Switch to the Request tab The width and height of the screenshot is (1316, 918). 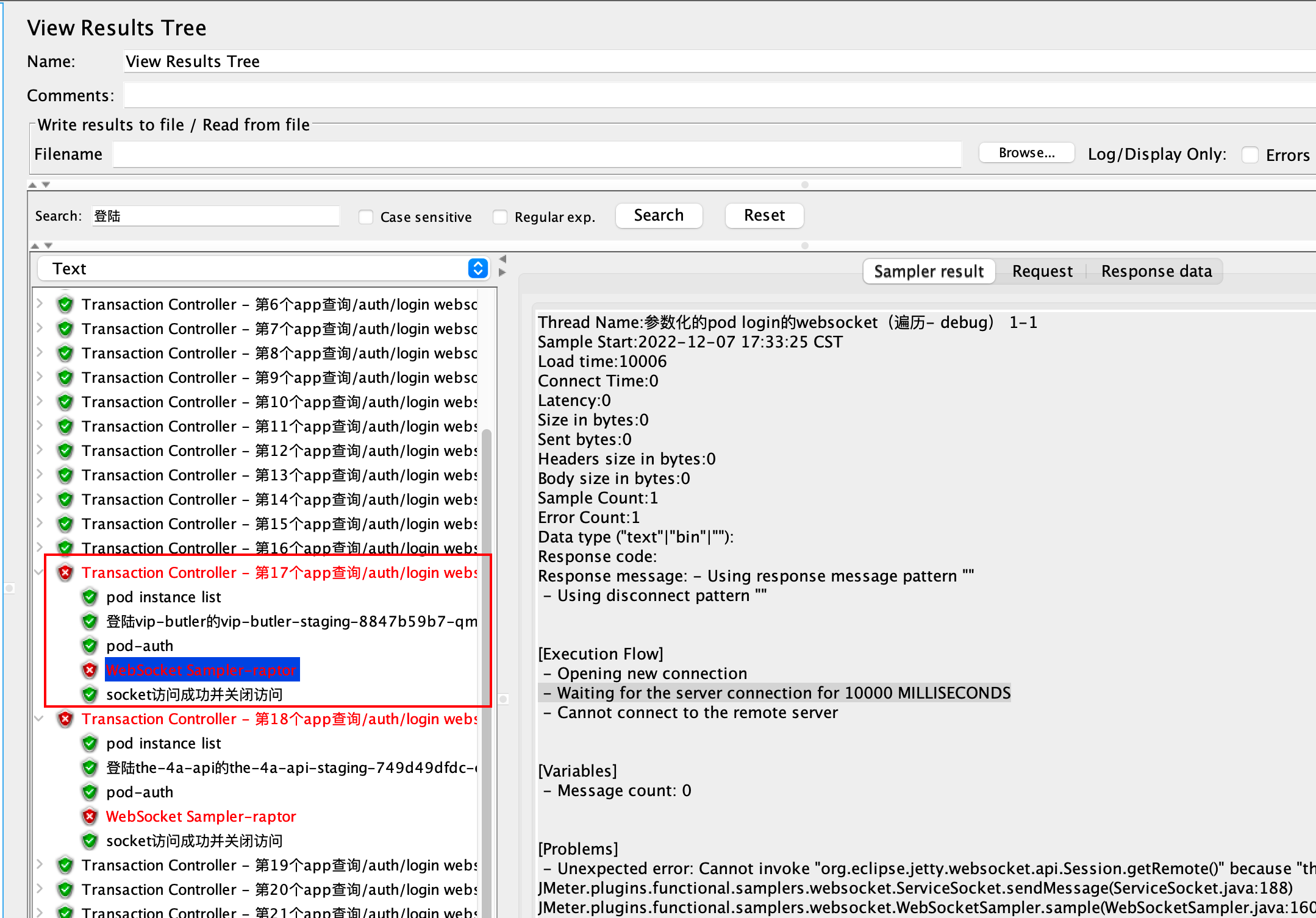1042,271
